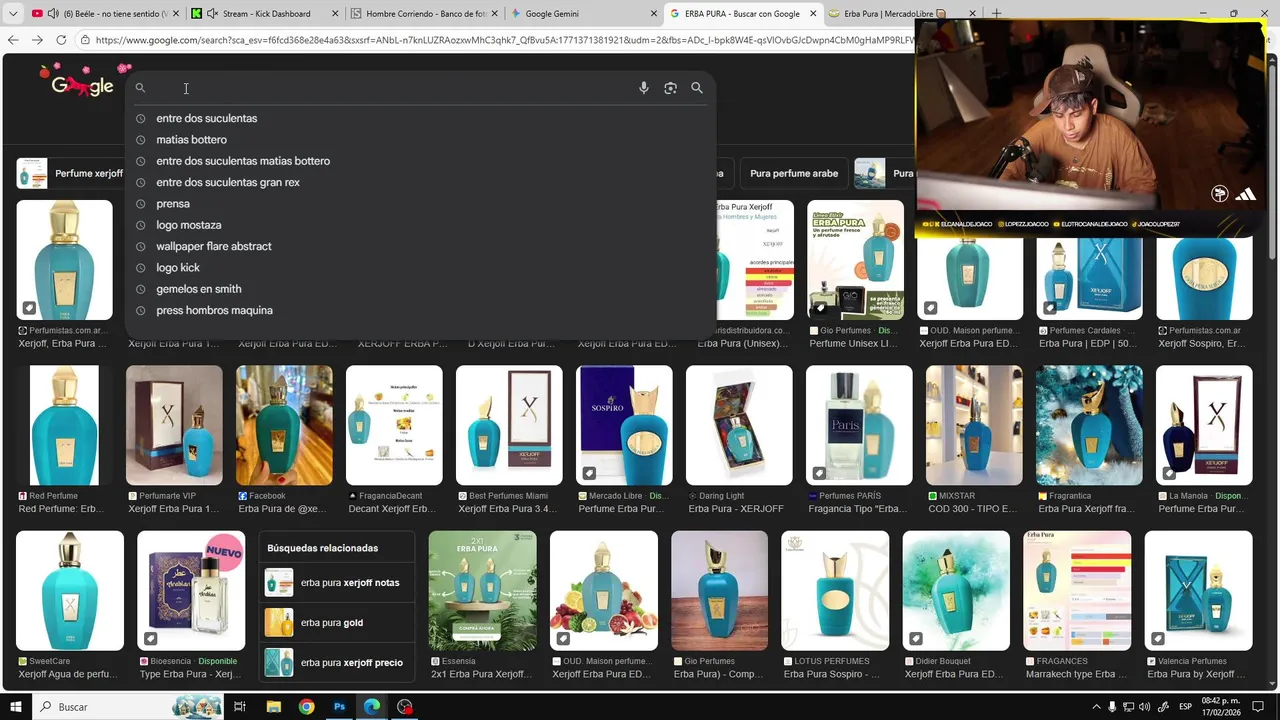The height and width of the screenshot is (720, 1280).
Task: Open LOTUS PERFUMES Erba Pura Sospiro thumbnail
Action: coord(835,591)
